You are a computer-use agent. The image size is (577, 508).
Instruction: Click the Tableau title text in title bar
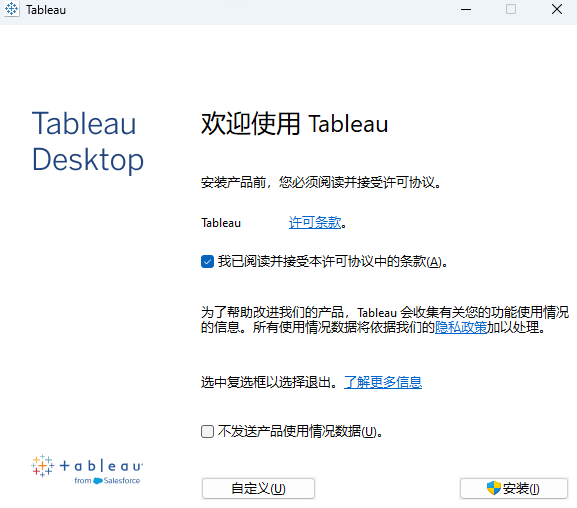pyautogui.click(x=46, y=10)
